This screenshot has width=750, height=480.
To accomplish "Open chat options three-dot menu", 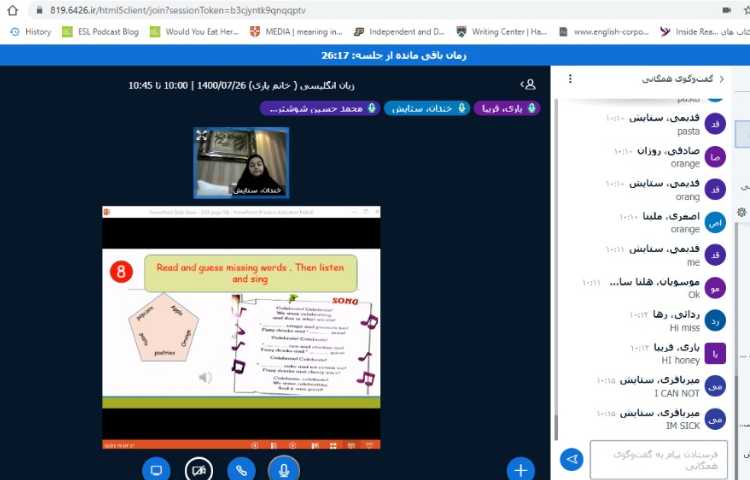I will tap(568, 78).
